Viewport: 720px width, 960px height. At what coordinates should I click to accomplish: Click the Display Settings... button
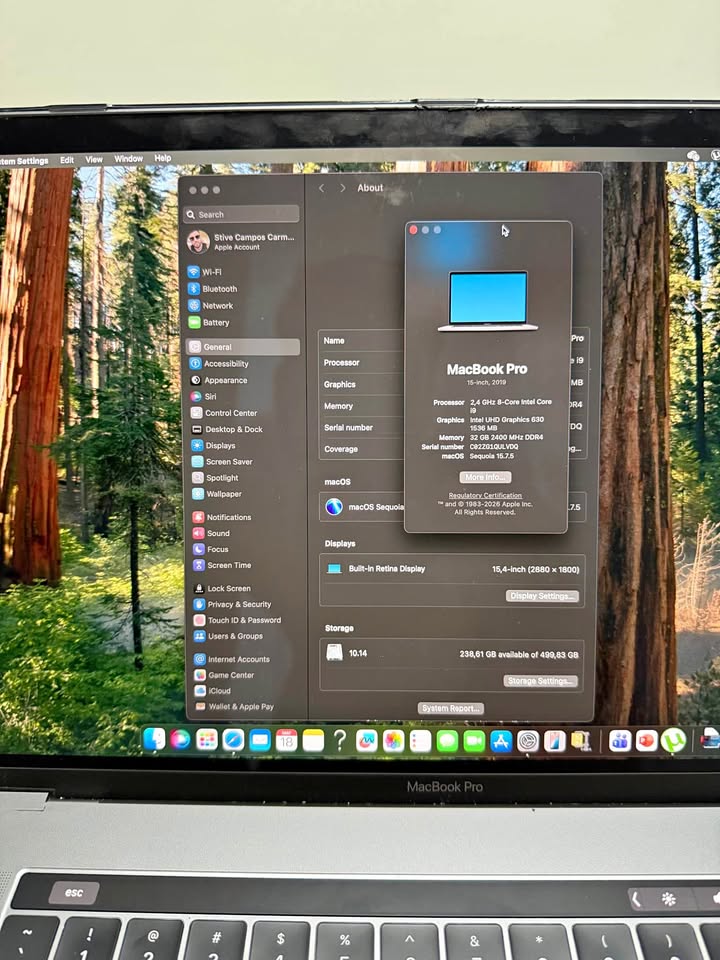click(542, 596)
